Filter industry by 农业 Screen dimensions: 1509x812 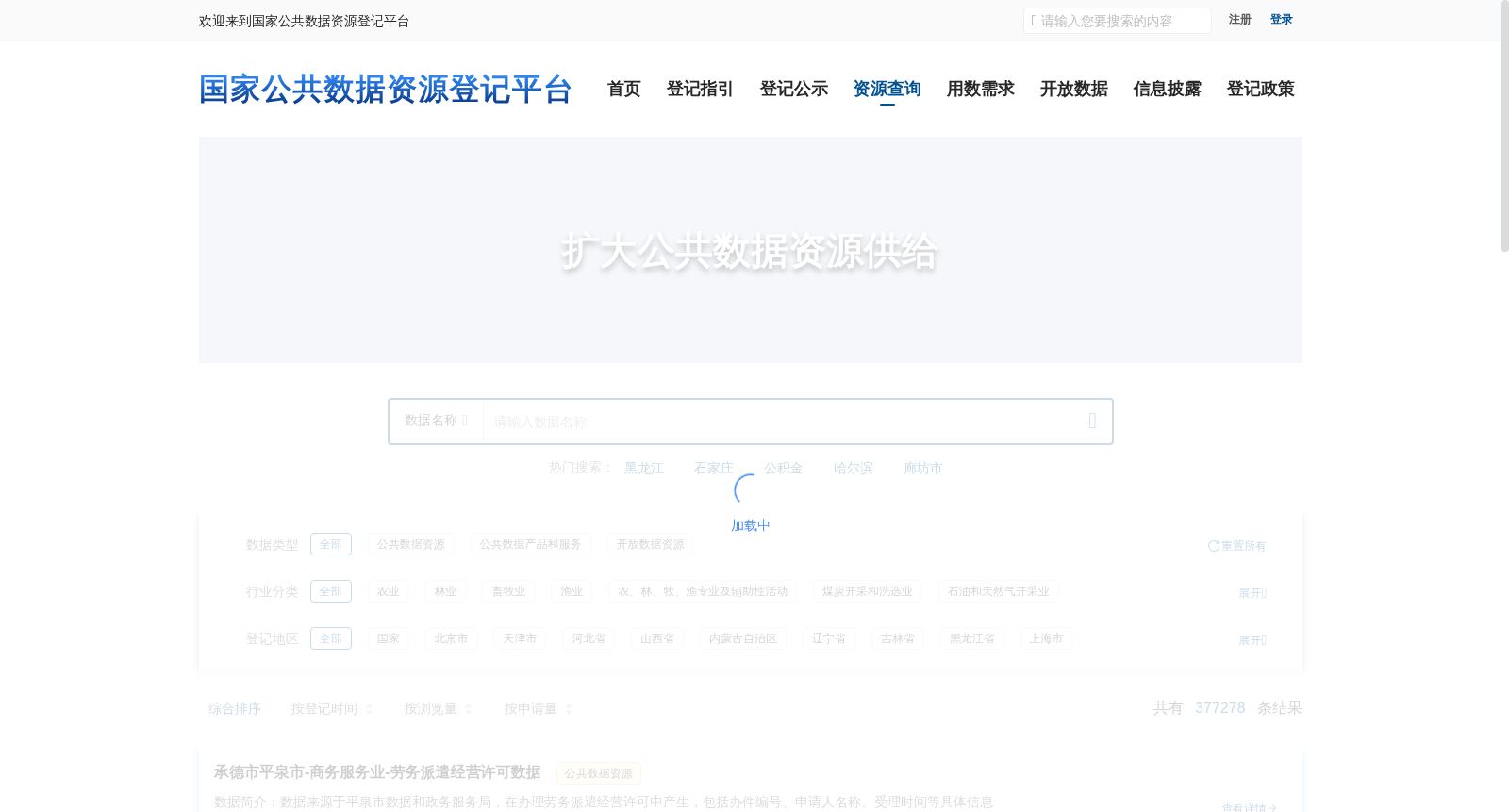tap(389, 591)
